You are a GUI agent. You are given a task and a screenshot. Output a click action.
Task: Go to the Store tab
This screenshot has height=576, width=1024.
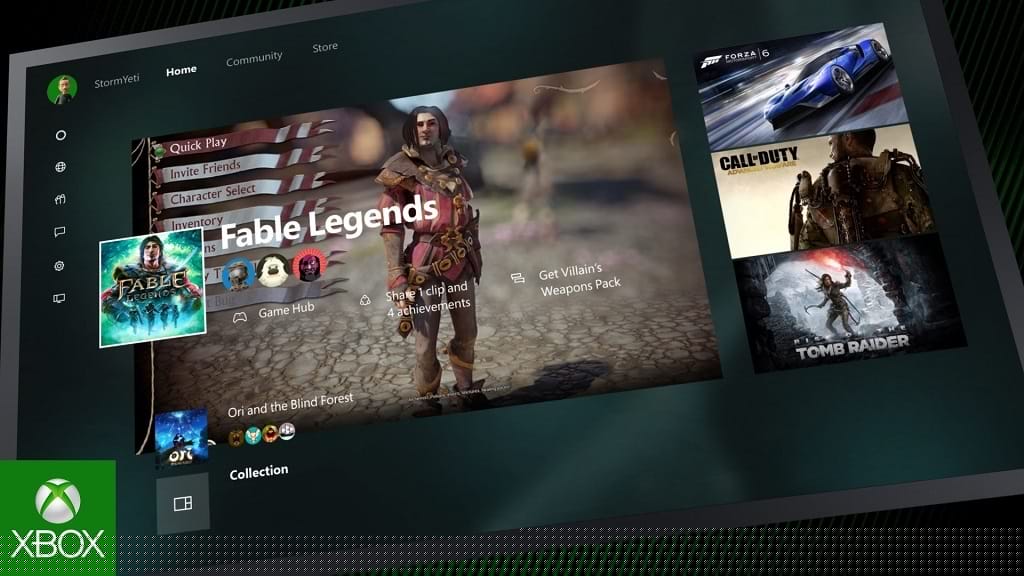click(325, 47)
